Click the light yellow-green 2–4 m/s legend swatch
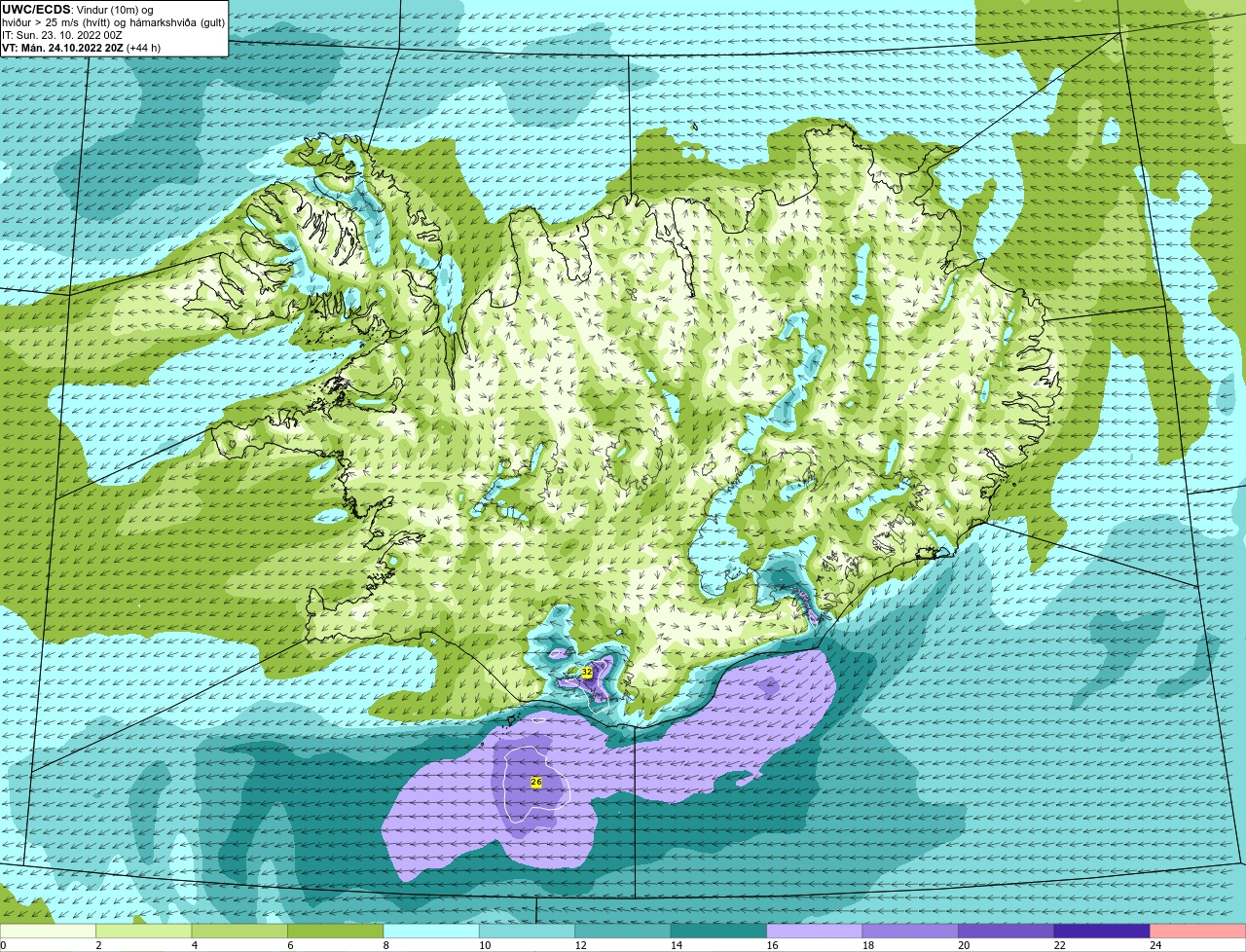The image size is (1246, 952). coord(144,931)
